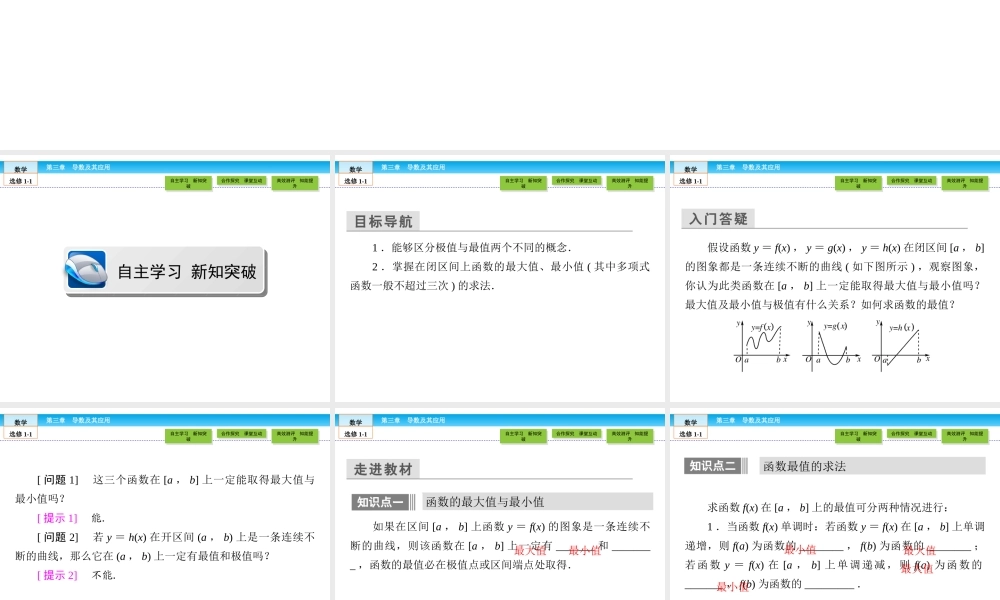
Task: Click the y=f(x) graph thumbnail in 入门答疑 slide
Action: (x=762, y=342)
